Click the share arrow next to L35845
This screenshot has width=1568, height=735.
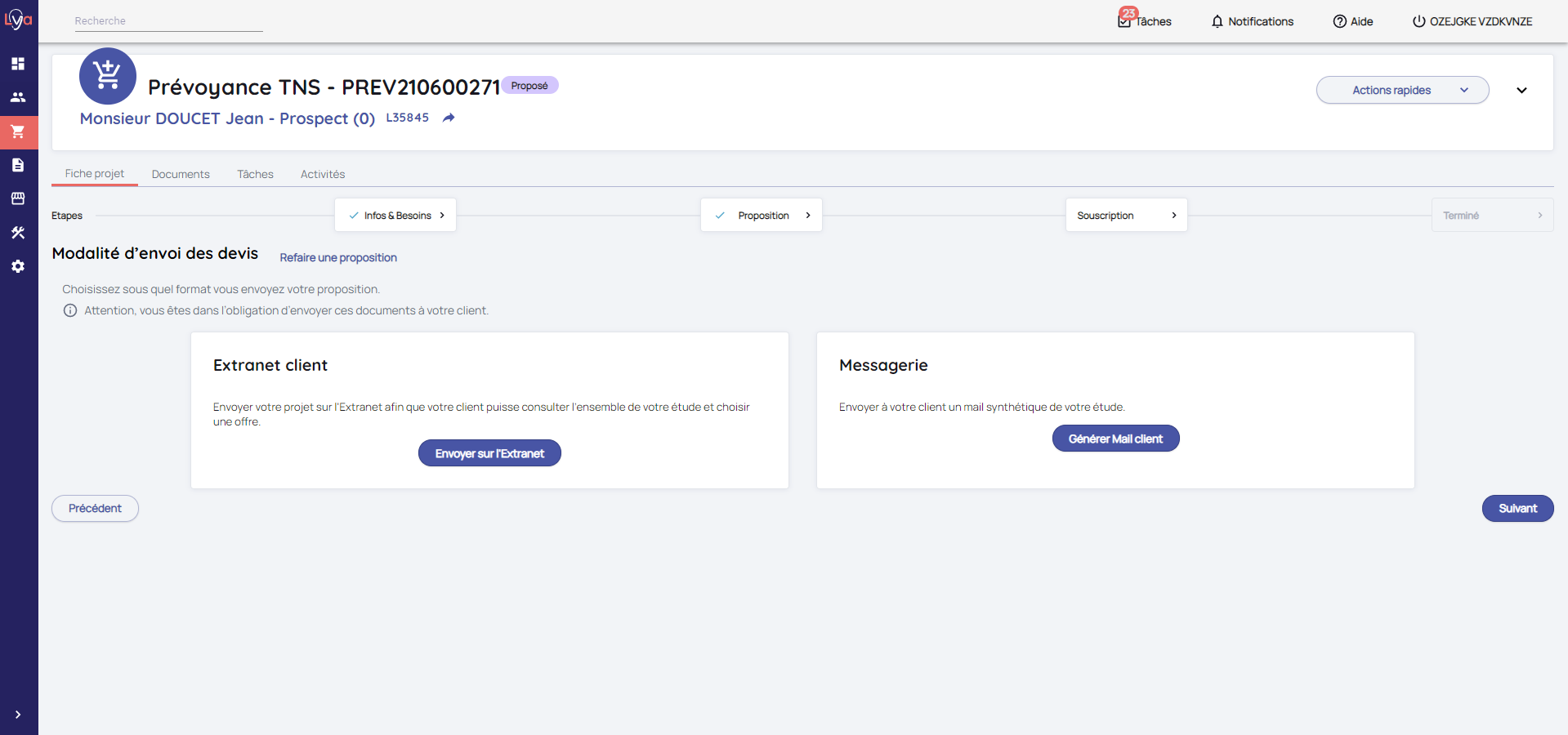point(449,118)
